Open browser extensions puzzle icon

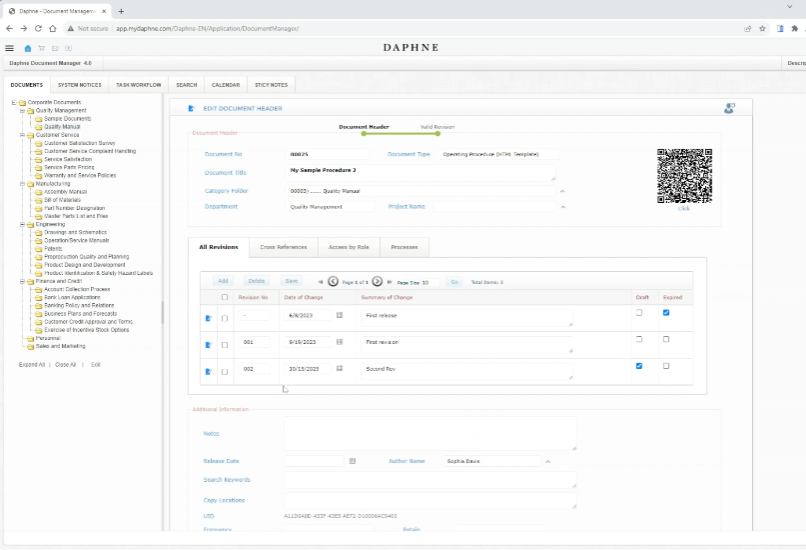[x=795, y=28]
